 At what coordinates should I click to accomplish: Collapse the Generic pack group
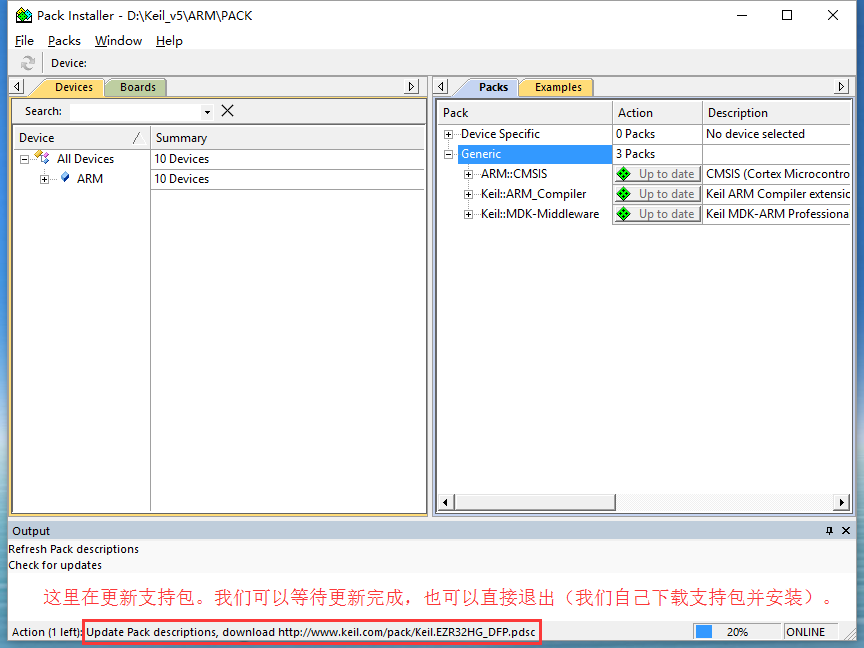449,154
